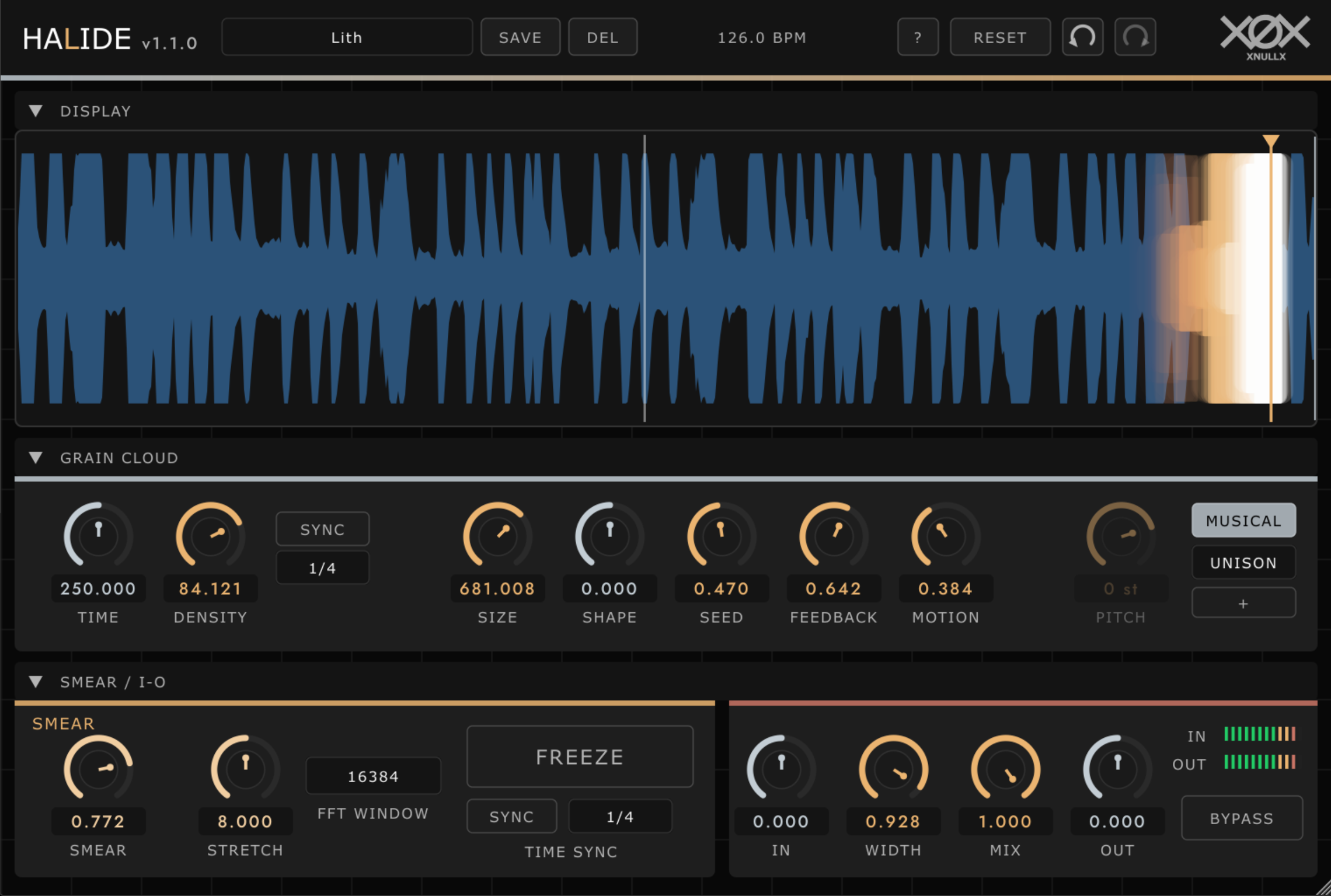Click the SHAPE value 0.000 field

click(609, 588)
